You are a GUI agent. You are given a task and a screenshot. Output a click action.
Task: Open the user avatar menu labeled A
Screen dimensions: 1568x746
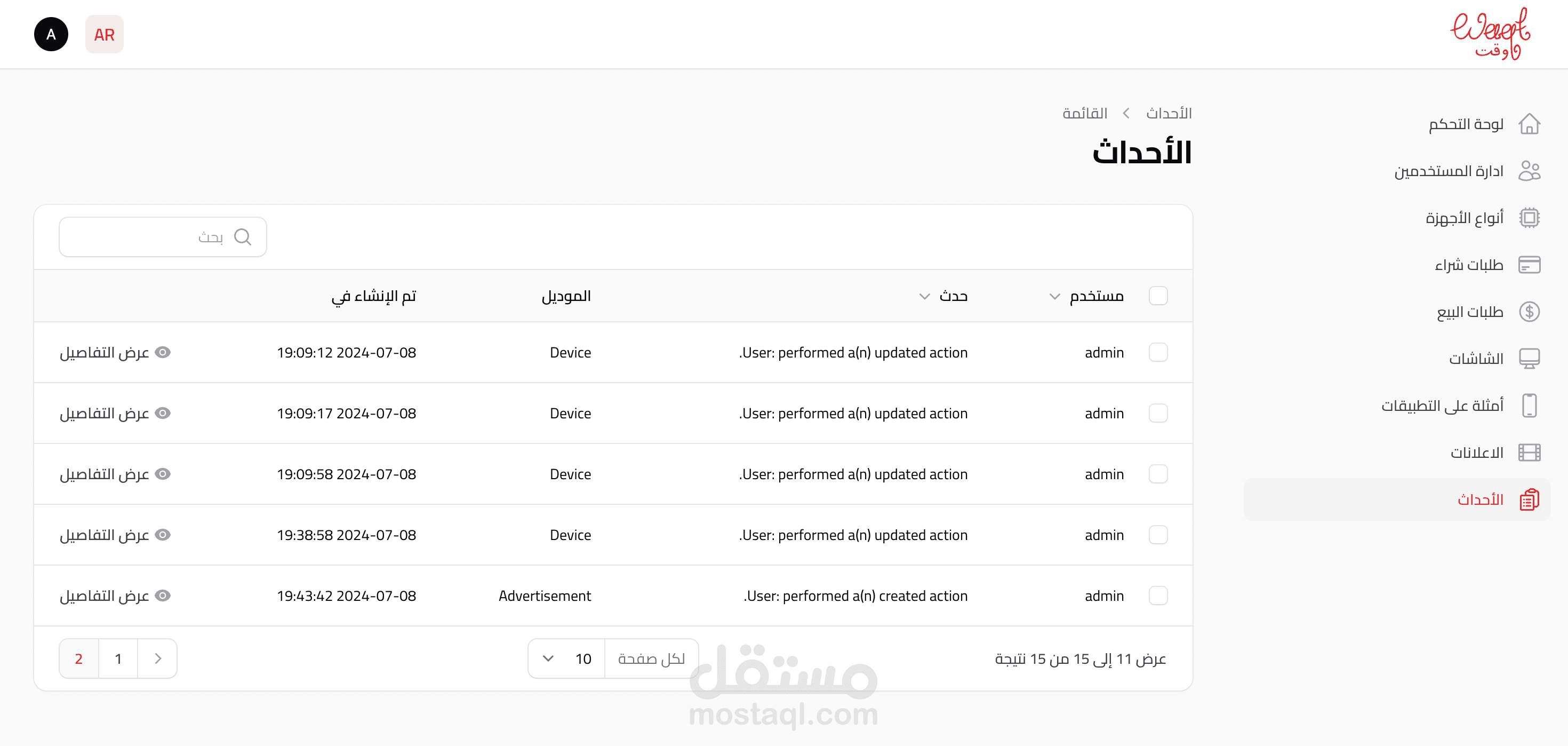[51, 35]
